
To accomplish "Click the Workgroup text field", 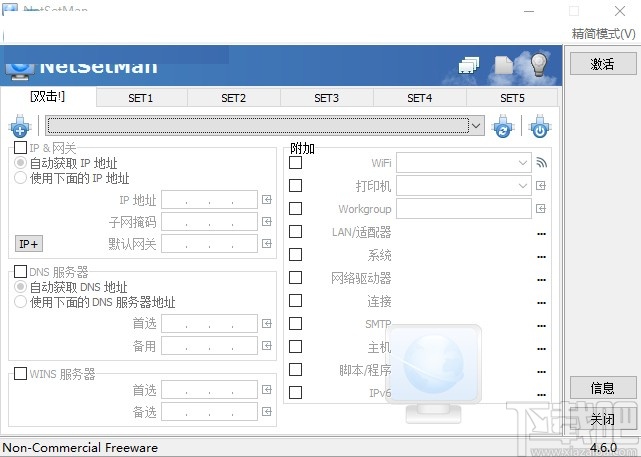I will click(464, 208).
